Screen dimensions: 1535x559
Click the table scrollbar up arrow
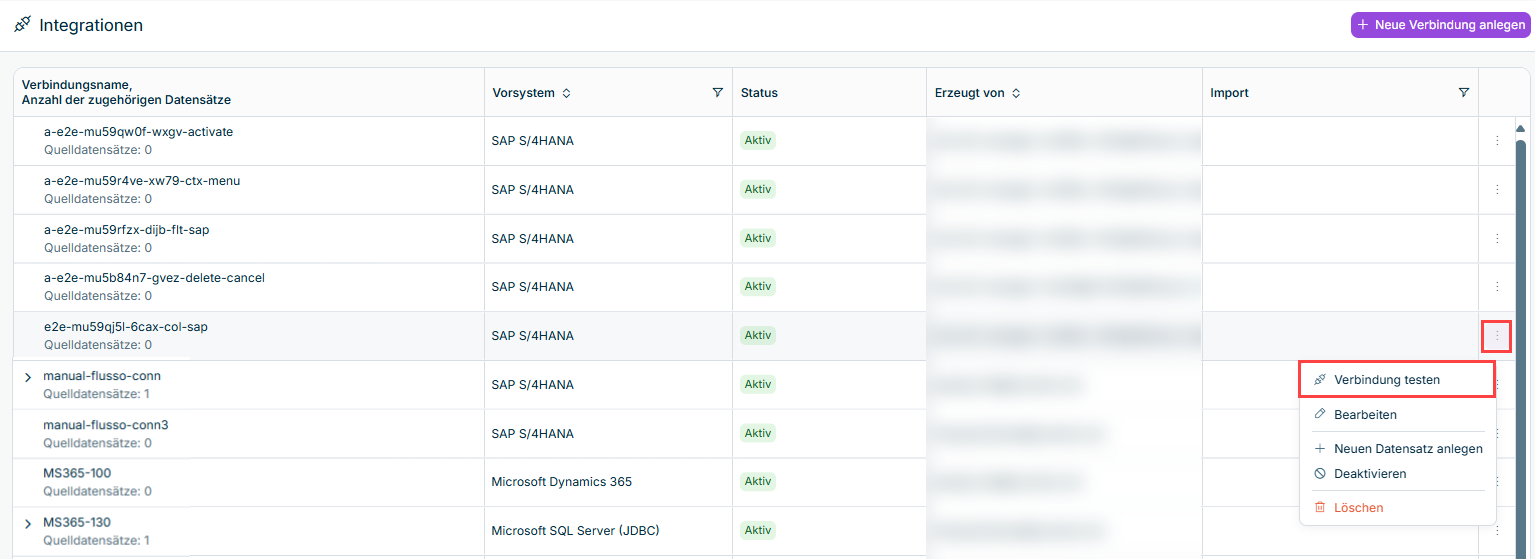point(1521,128)
